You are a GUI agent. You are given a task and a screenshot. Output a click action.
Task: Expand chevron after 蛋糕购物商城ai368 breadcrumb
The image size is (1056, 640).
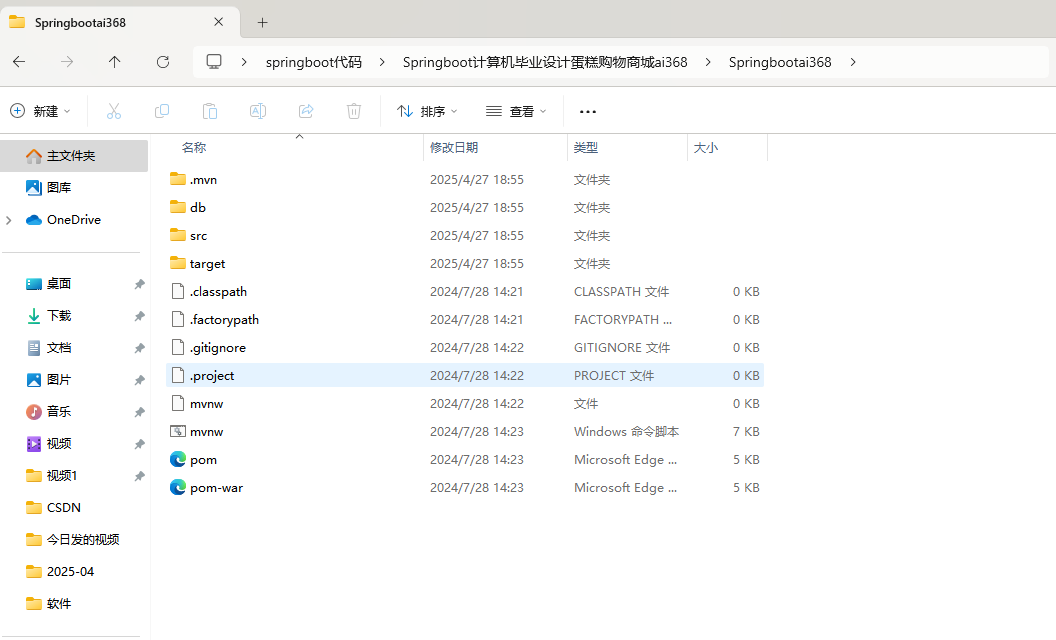708,62
